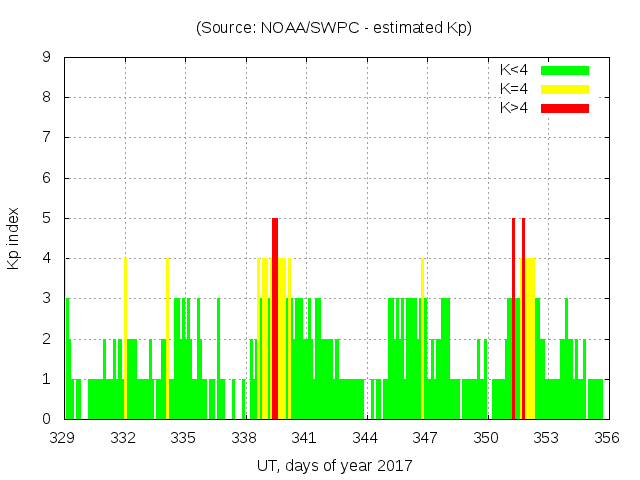640x480 pixels.
Task: Select the 'K>4' legend text label
Action: click(514, 108)
